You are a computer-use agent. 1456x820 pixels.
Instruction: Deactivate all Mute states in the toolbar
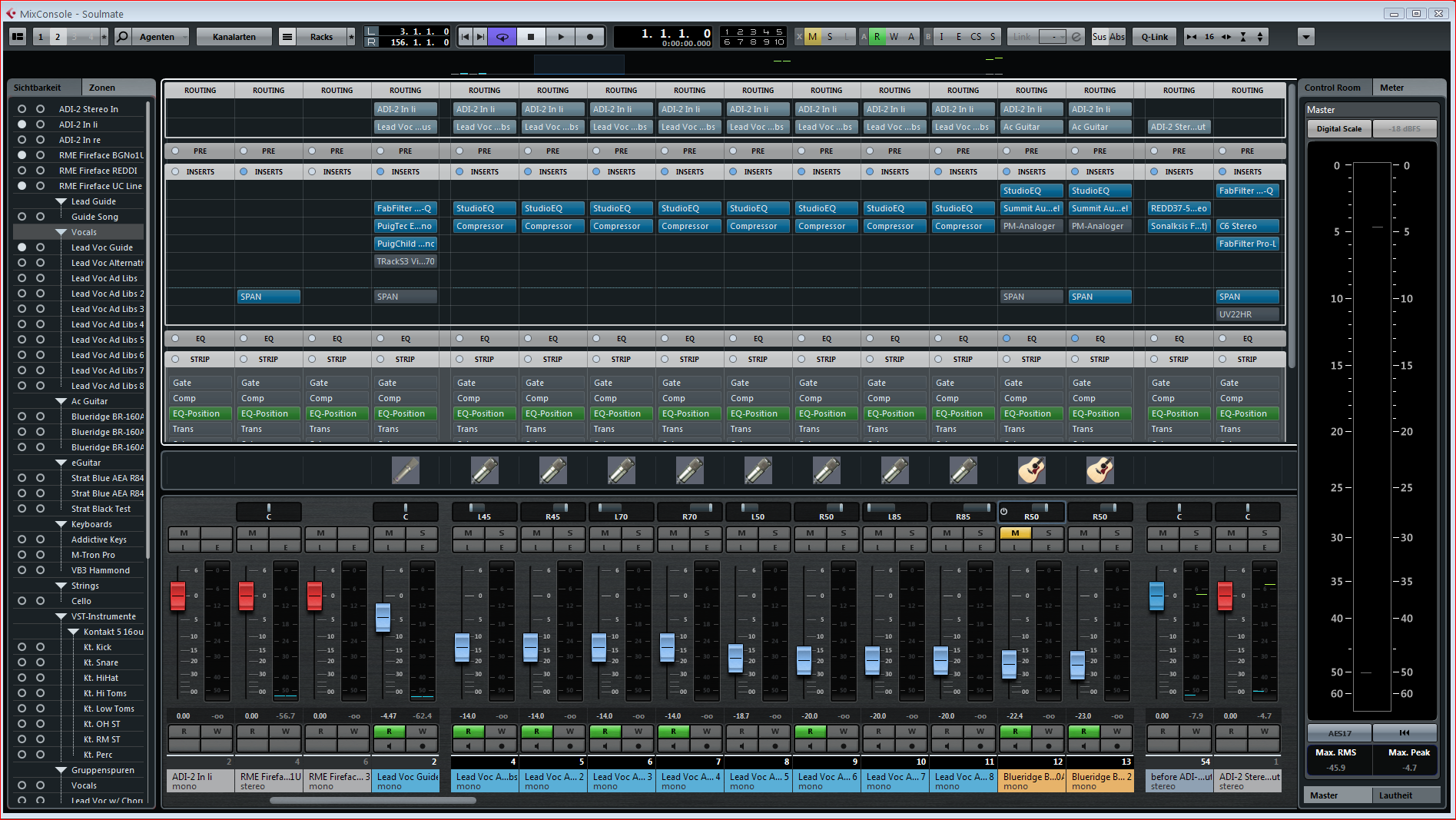[812, 37]
